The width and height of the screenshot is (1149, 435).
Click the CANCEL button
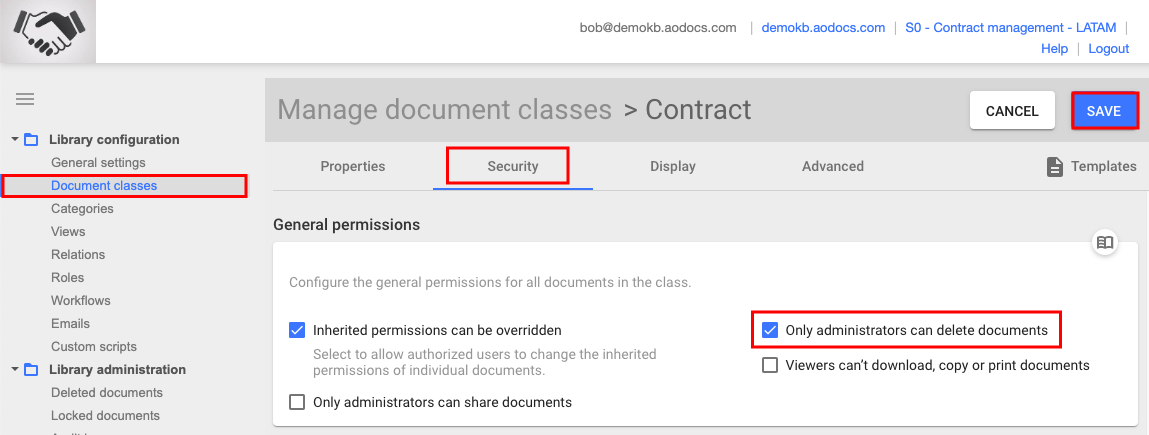1012,111
